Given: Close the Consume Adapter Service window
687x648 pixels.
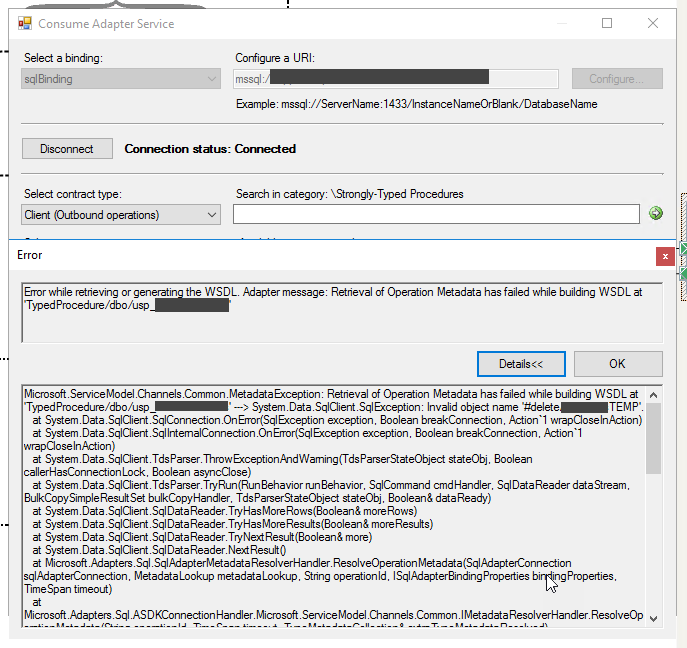Looking at the screenshot, I should coord(653,23).
